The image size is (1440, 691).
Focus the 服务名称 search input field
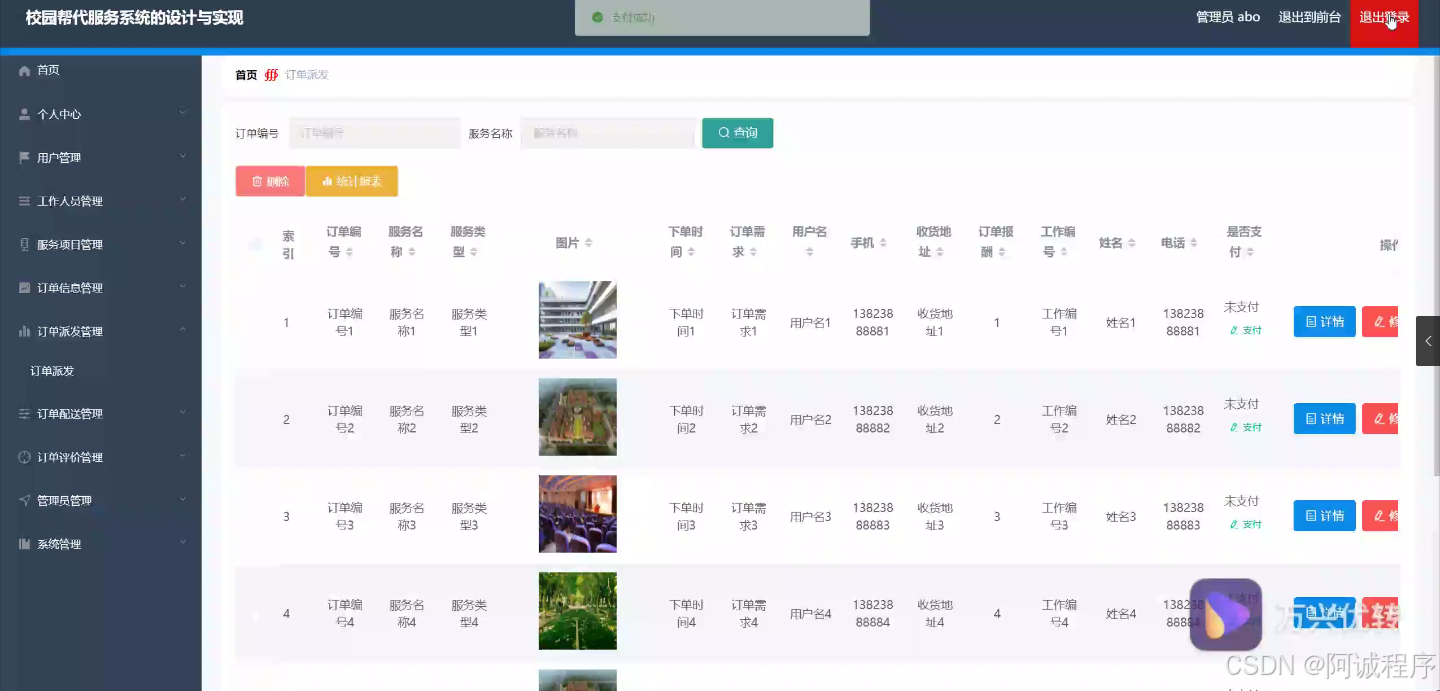click(x=608, y=133)
